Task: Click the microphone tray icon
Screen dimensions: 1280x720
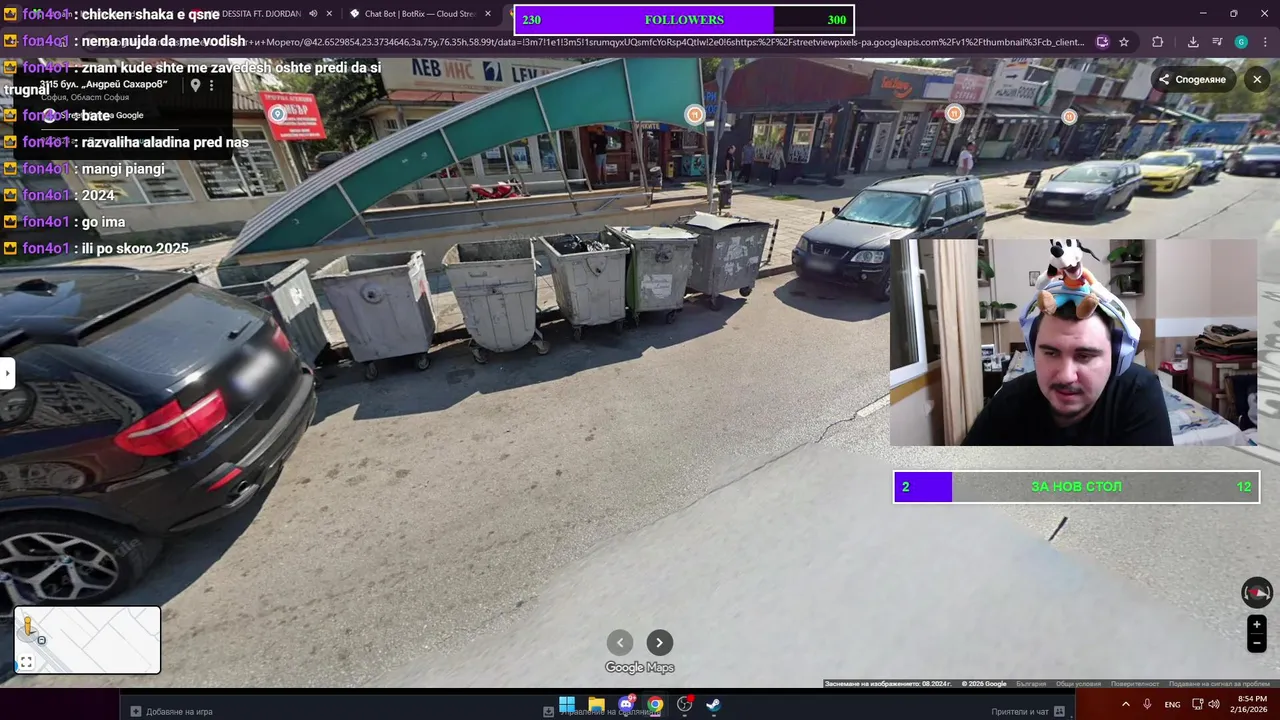Action: 1147,704
